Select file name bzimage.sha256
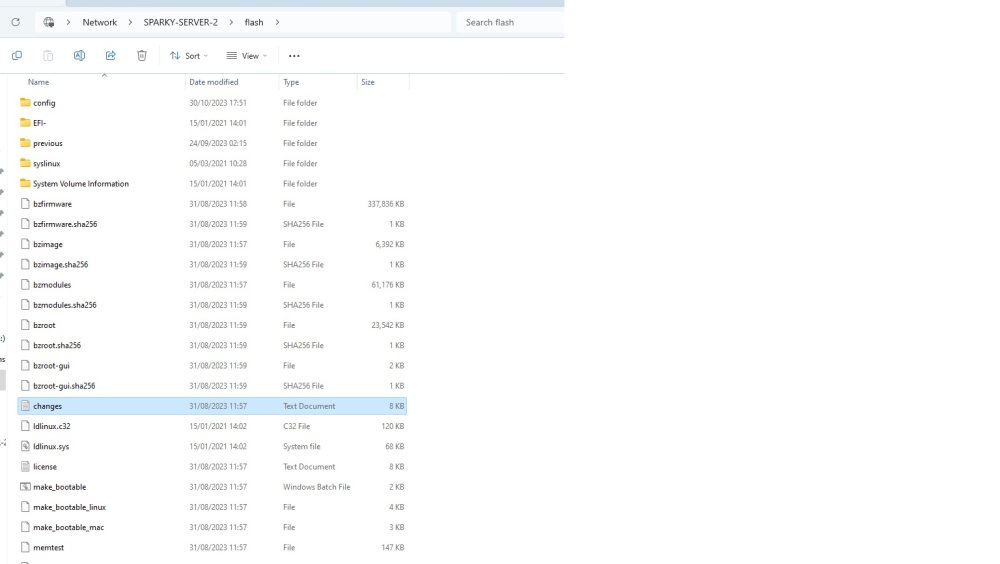1000x564 pixels. pyautogui.click(x=61, y=264)
